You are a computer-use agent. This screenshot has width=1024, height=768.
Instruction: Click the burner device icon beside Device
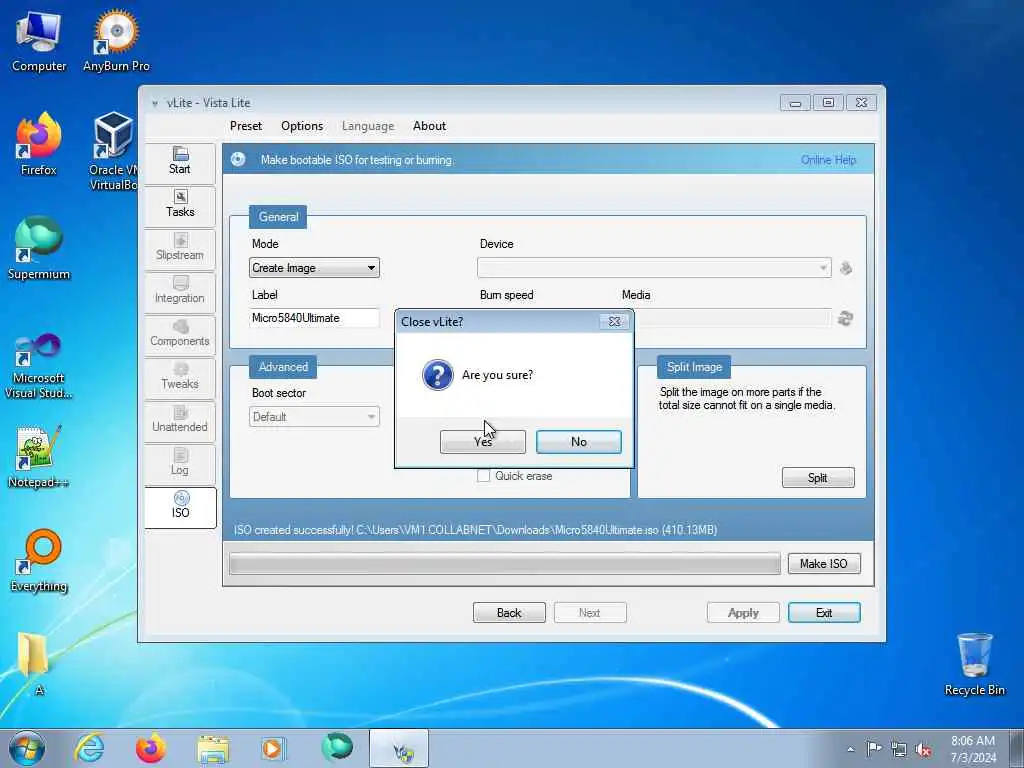846,268
